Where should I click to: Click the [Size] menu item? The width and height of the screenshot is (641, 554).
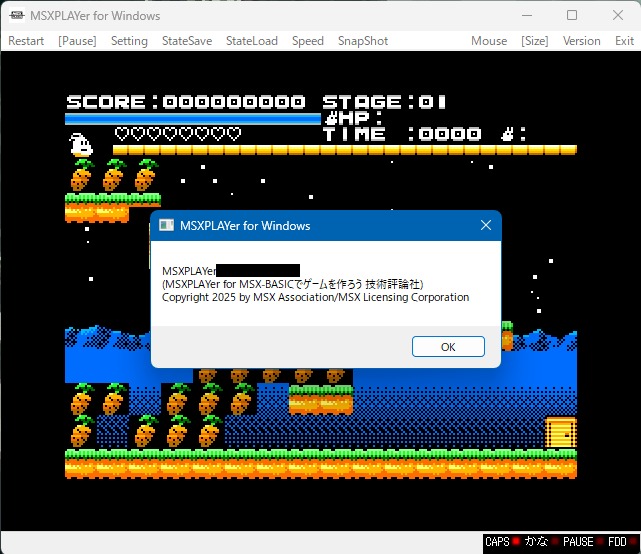(535, 41)
